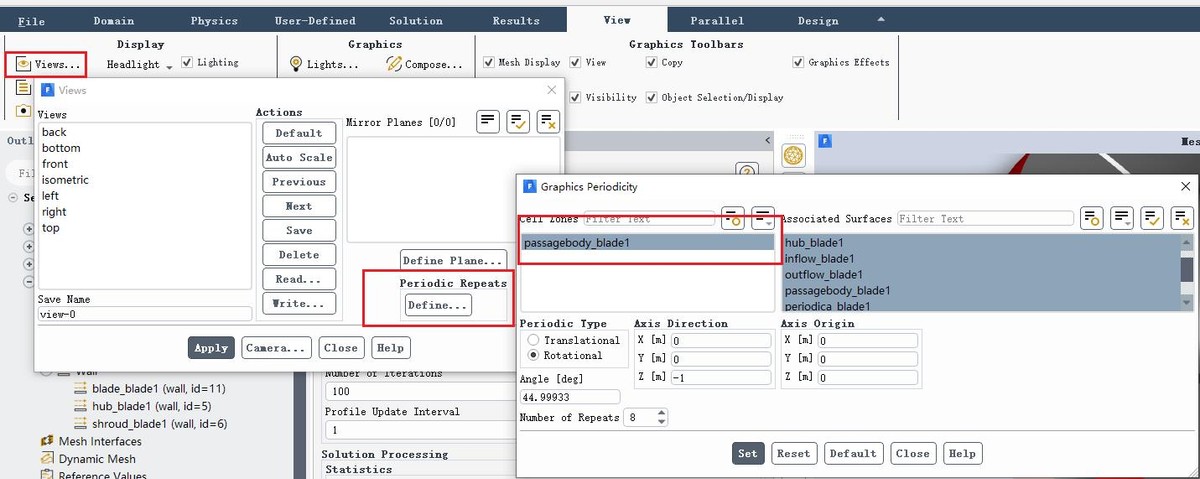1200x479 pixels.
Task: Deselect all Associated Surfaces X icon
Action: pos(1182,218)
